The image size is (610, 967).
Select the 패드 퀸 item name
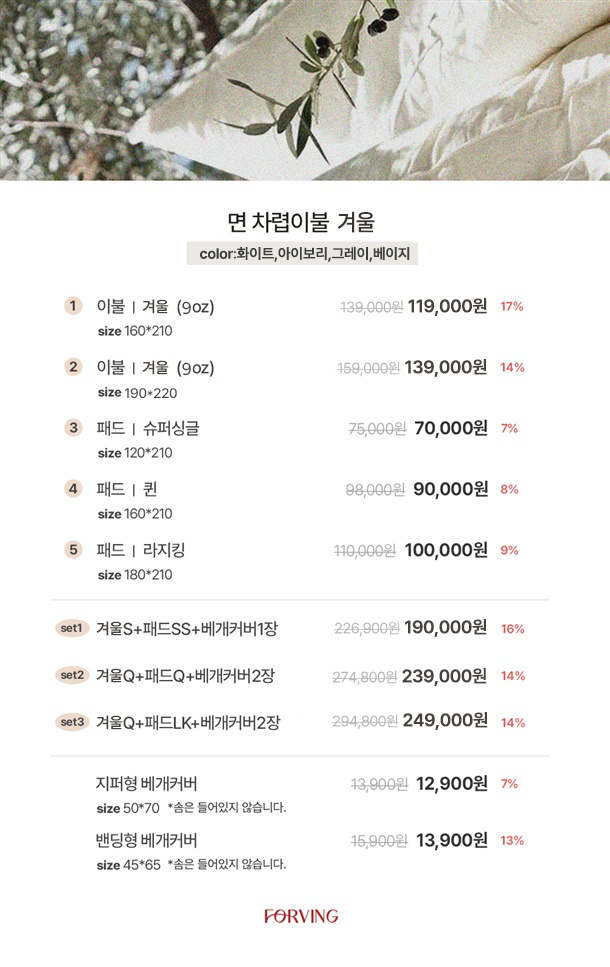click(127, 489)
